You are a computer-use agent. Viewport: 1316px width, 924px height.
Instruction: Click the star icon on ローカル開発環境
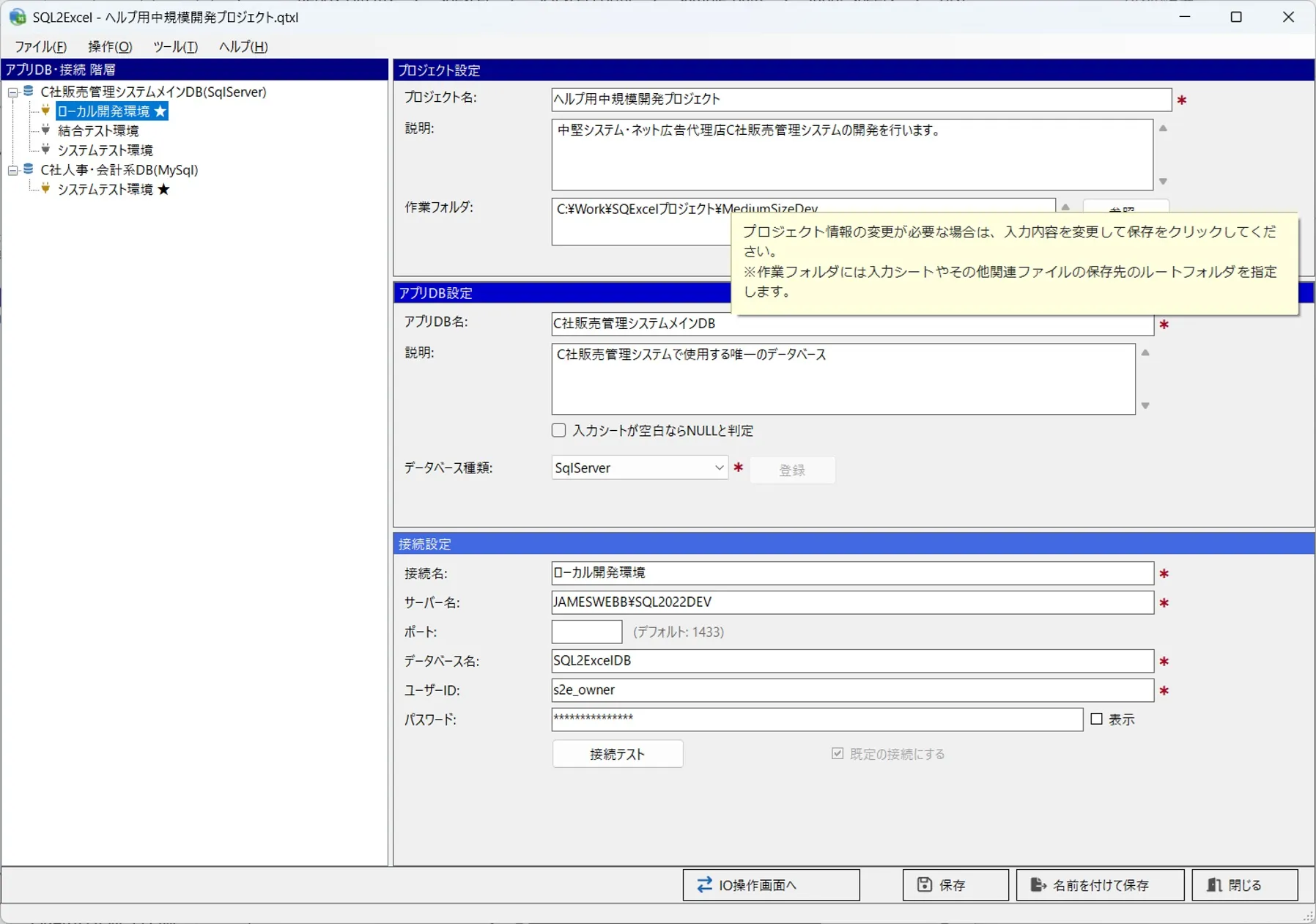point(160,111)
